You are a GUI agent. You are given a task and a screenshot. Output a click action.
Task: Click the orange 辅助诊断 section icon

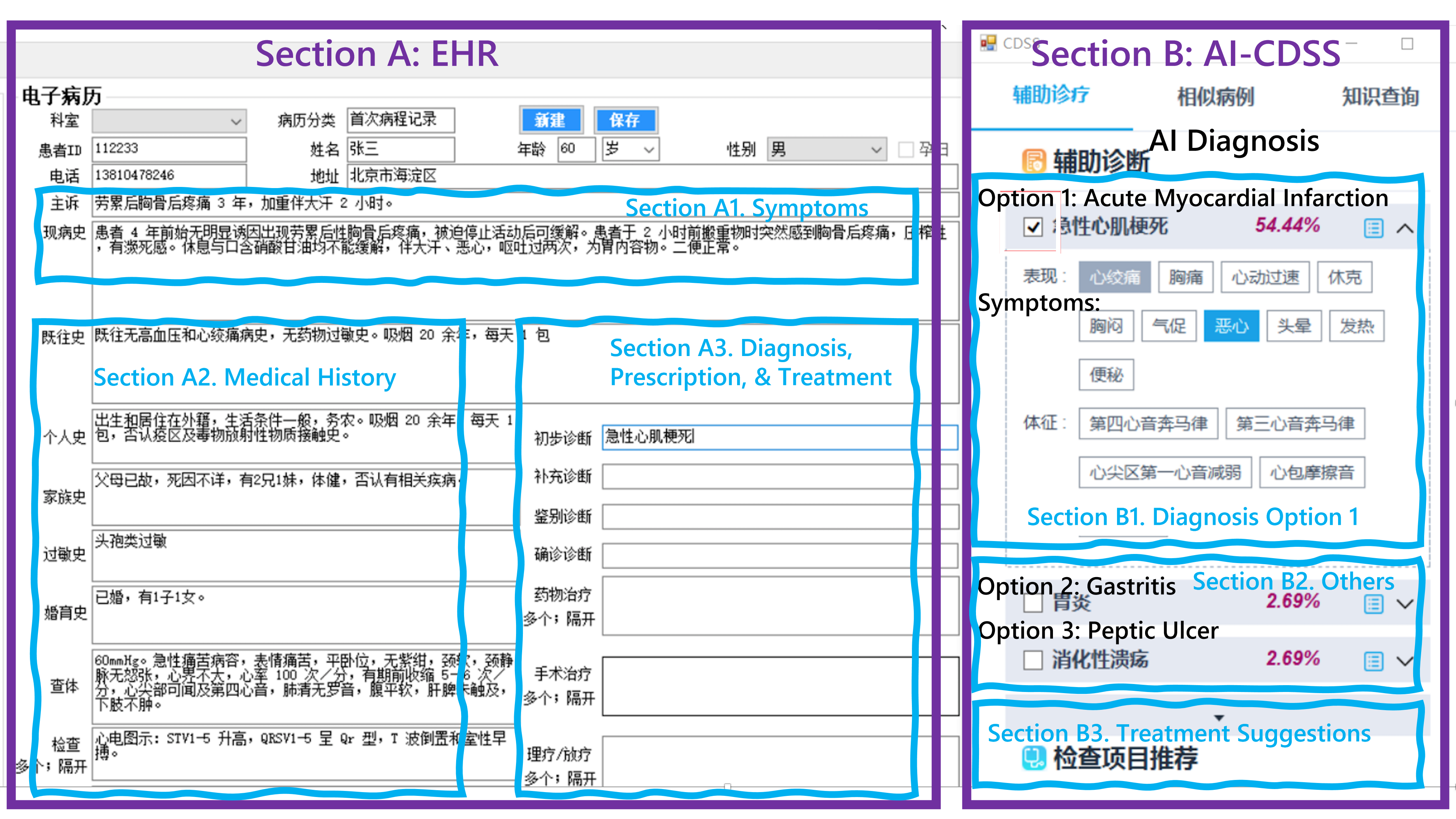1034,161
